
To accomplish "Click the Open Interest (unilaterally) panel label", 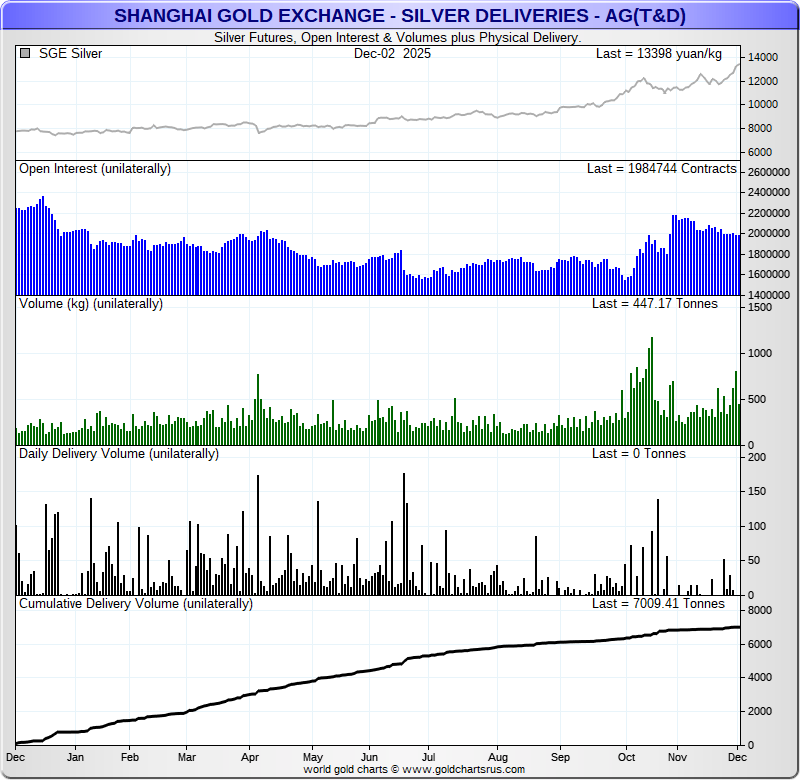I will coord(95,169).
